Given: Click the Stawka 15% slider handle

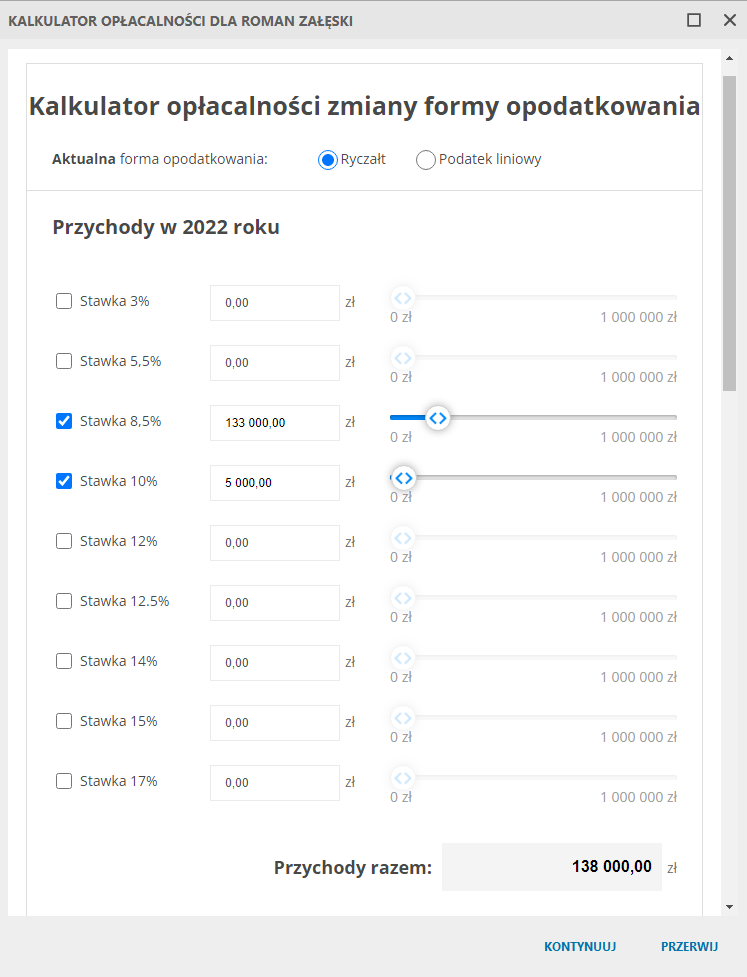Looking at the screenshot, I should [x=402, y=718].
